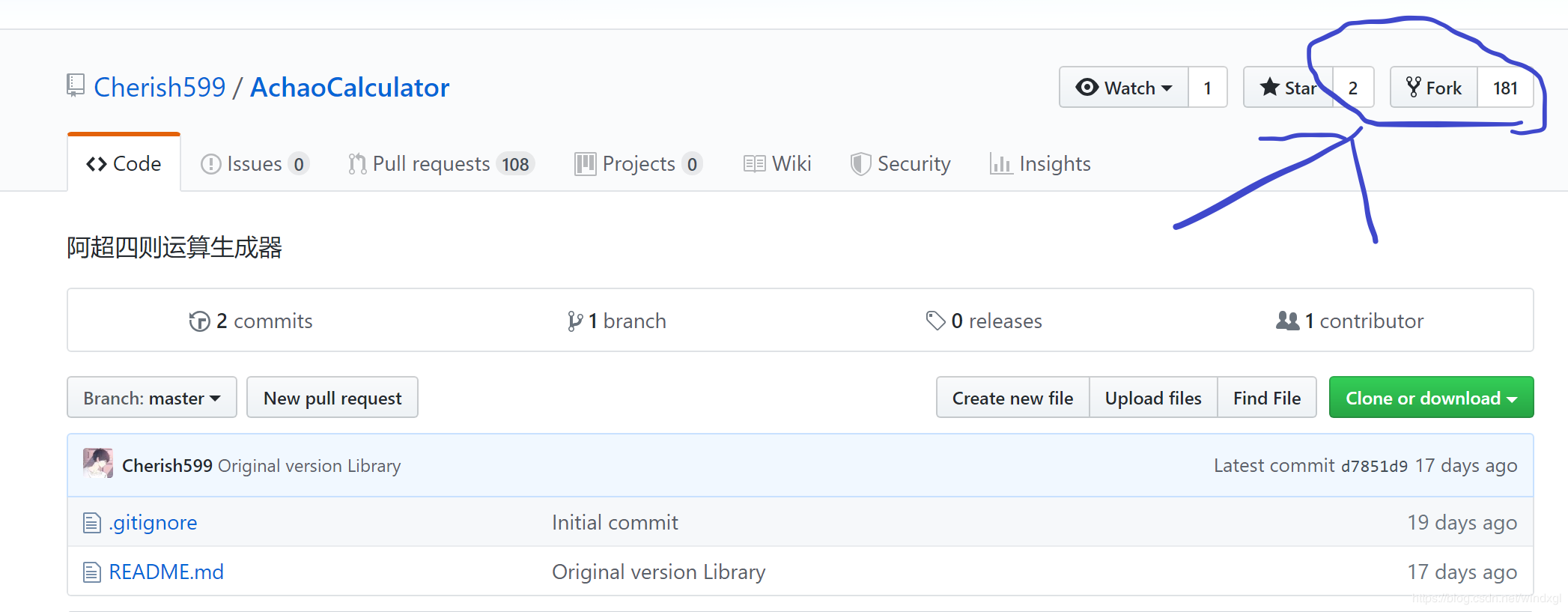Click the branch fork icon
This screenshot has width=1568, height=612.
(x=575, y=321)
